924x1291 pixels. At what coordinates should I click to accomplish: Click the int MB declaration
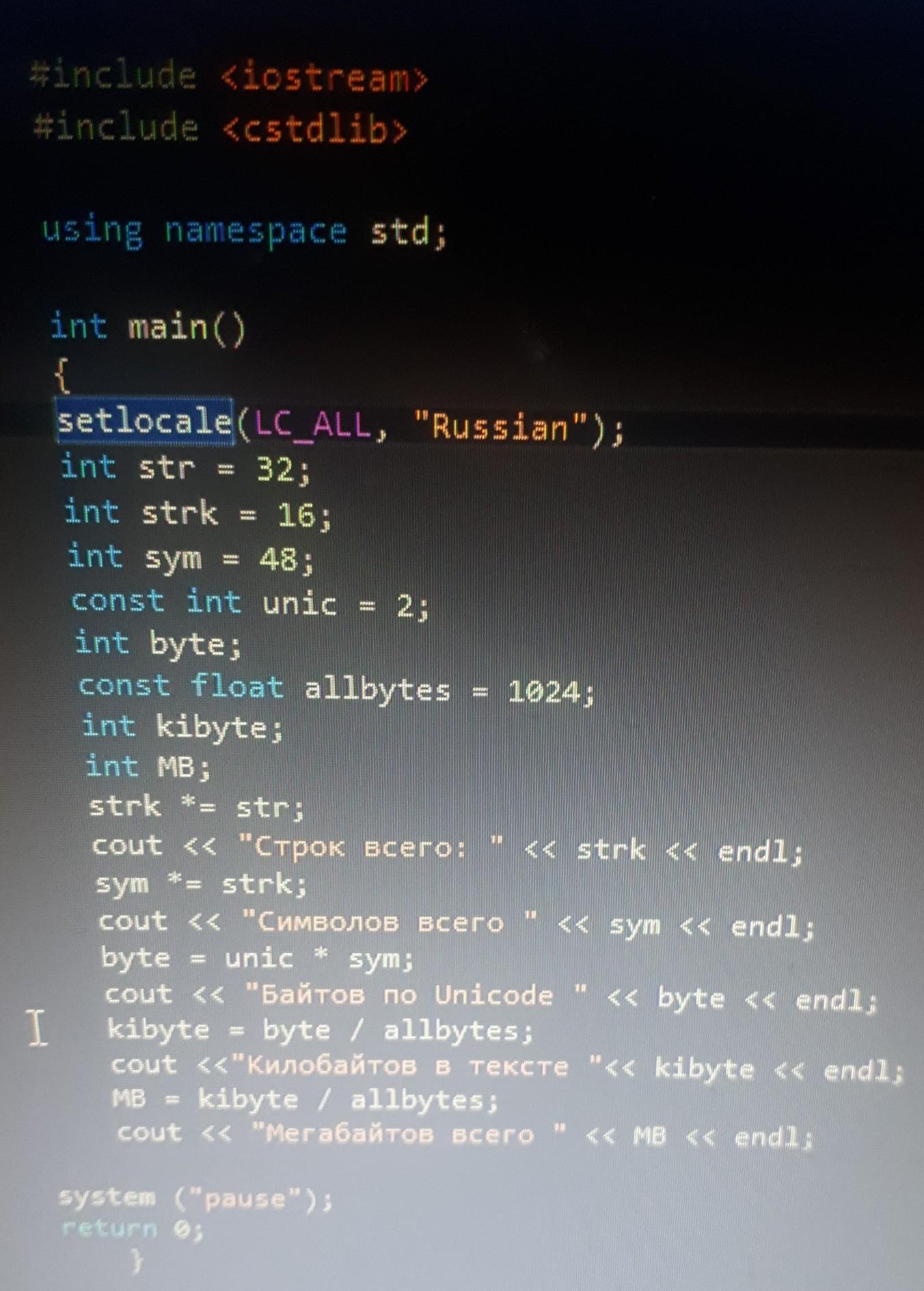[148, 766]
